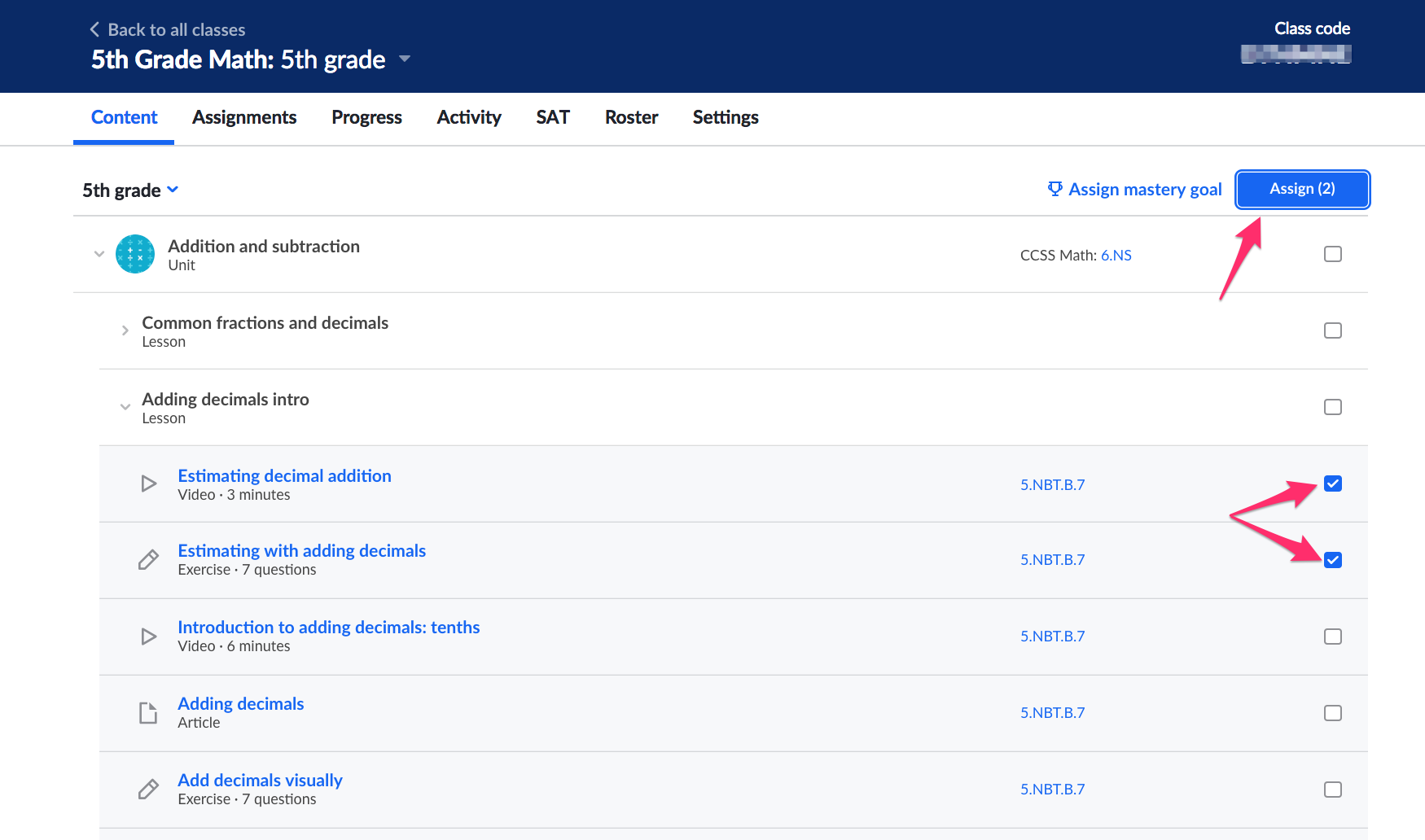
Task: Open Add decimals visually exercise
Action: click(260, 781)
